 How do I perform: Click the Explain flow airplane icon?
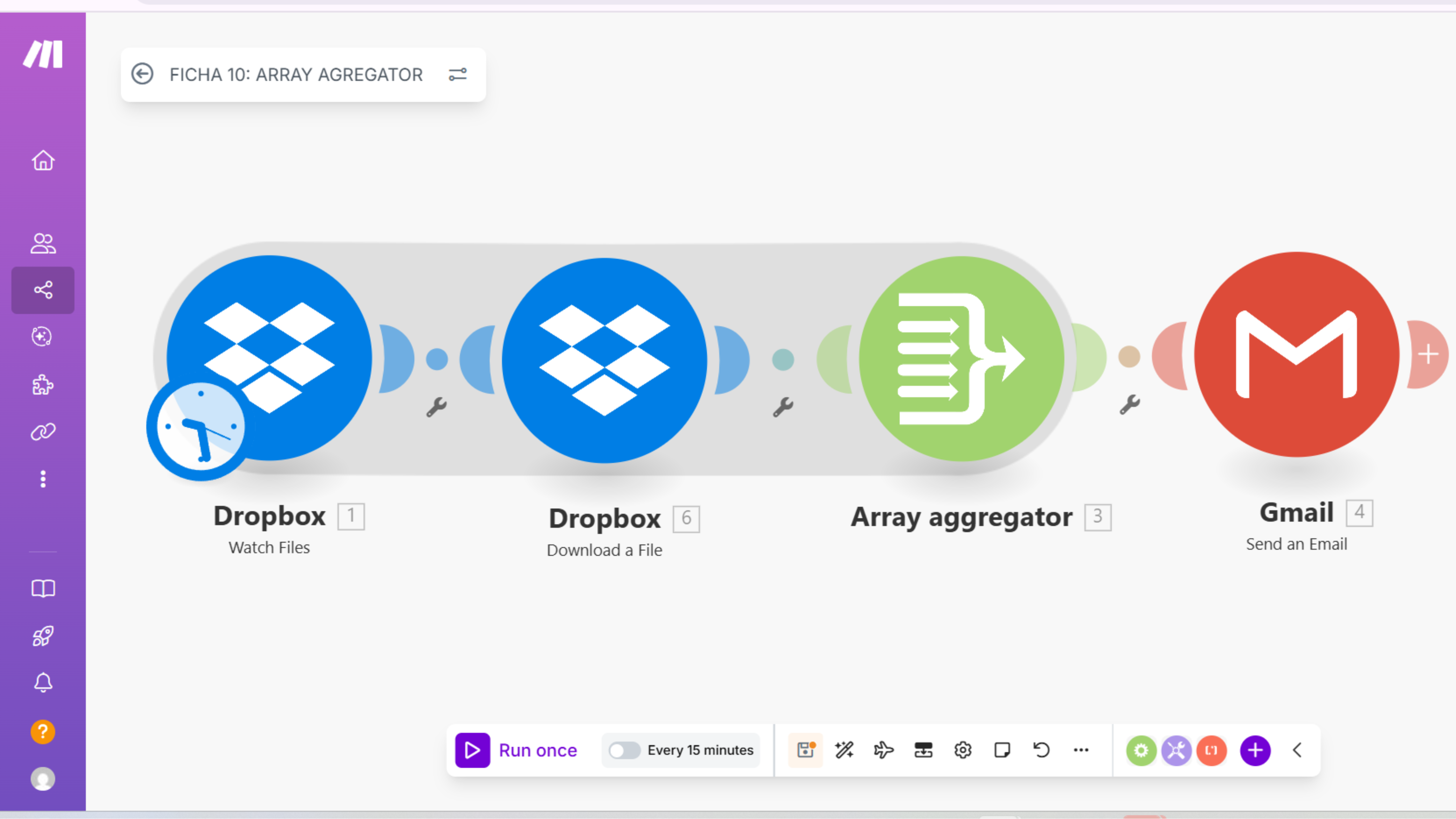(x=884, y=750)
